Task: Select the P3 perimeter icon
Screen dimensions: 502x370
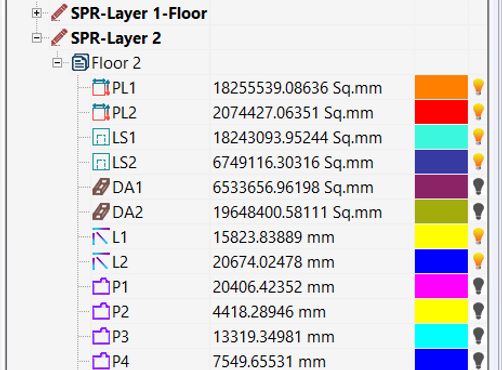Action: click(101, 336)
